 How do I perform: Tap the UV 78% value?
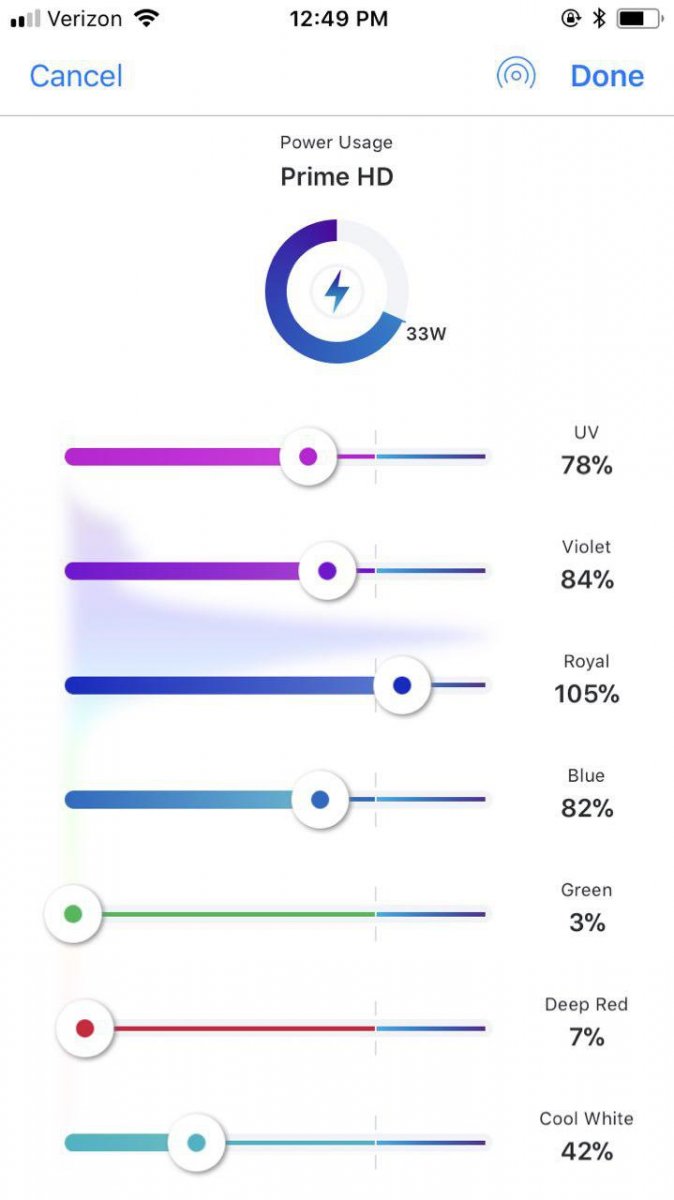tap(587, 465)
